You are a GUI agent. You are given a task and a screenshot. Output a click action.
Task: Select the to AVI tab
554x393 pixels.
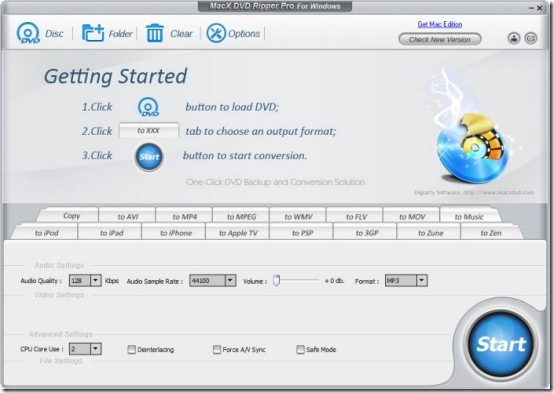tap(128, 216)
